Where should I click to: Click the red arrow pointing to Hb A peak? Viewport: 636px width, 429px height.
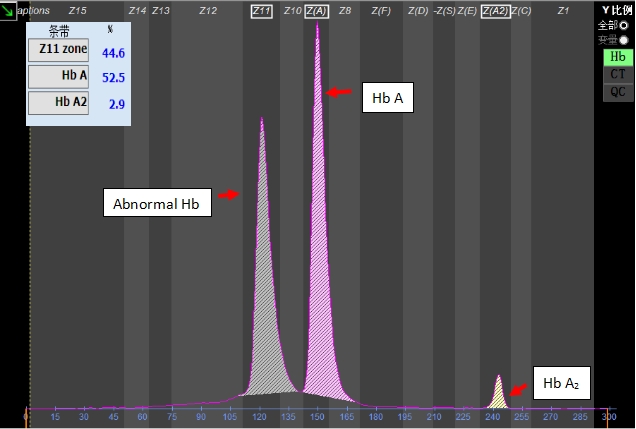pos(340,92)
